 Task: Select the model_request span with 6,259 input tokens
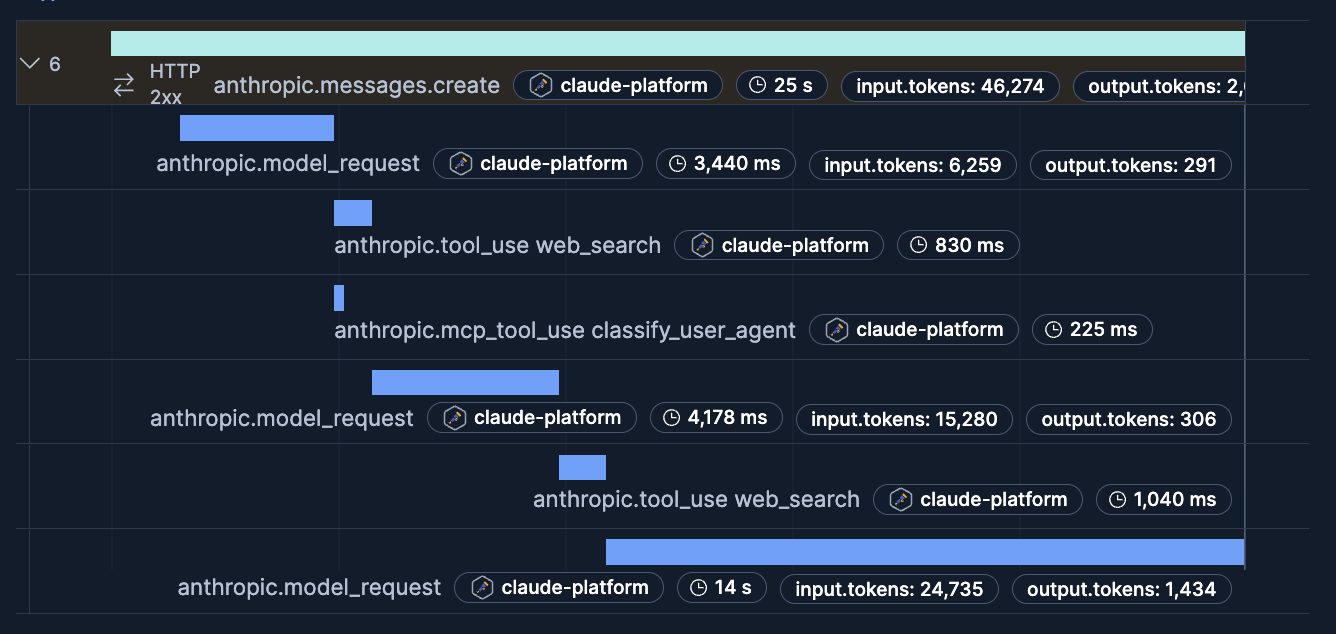click(288, 163)
